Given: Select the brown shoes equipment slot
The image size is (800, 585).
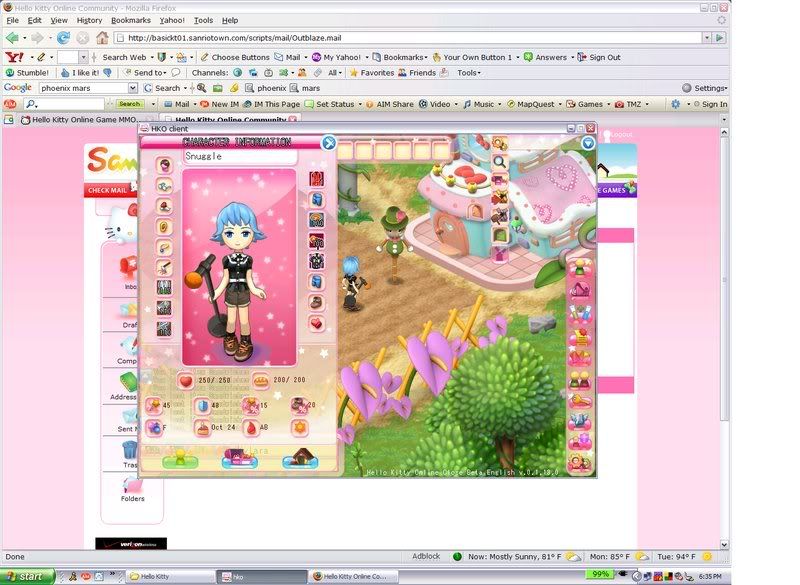Looking at the screenshot, I should click(x=317, y=302).
